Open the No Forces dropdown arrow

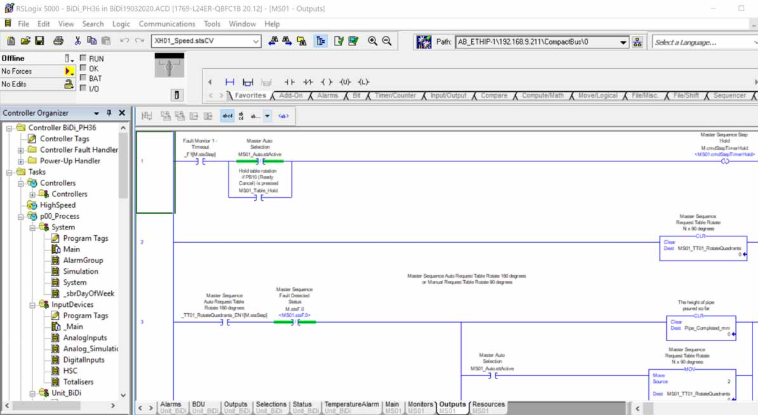pos(69,71)
